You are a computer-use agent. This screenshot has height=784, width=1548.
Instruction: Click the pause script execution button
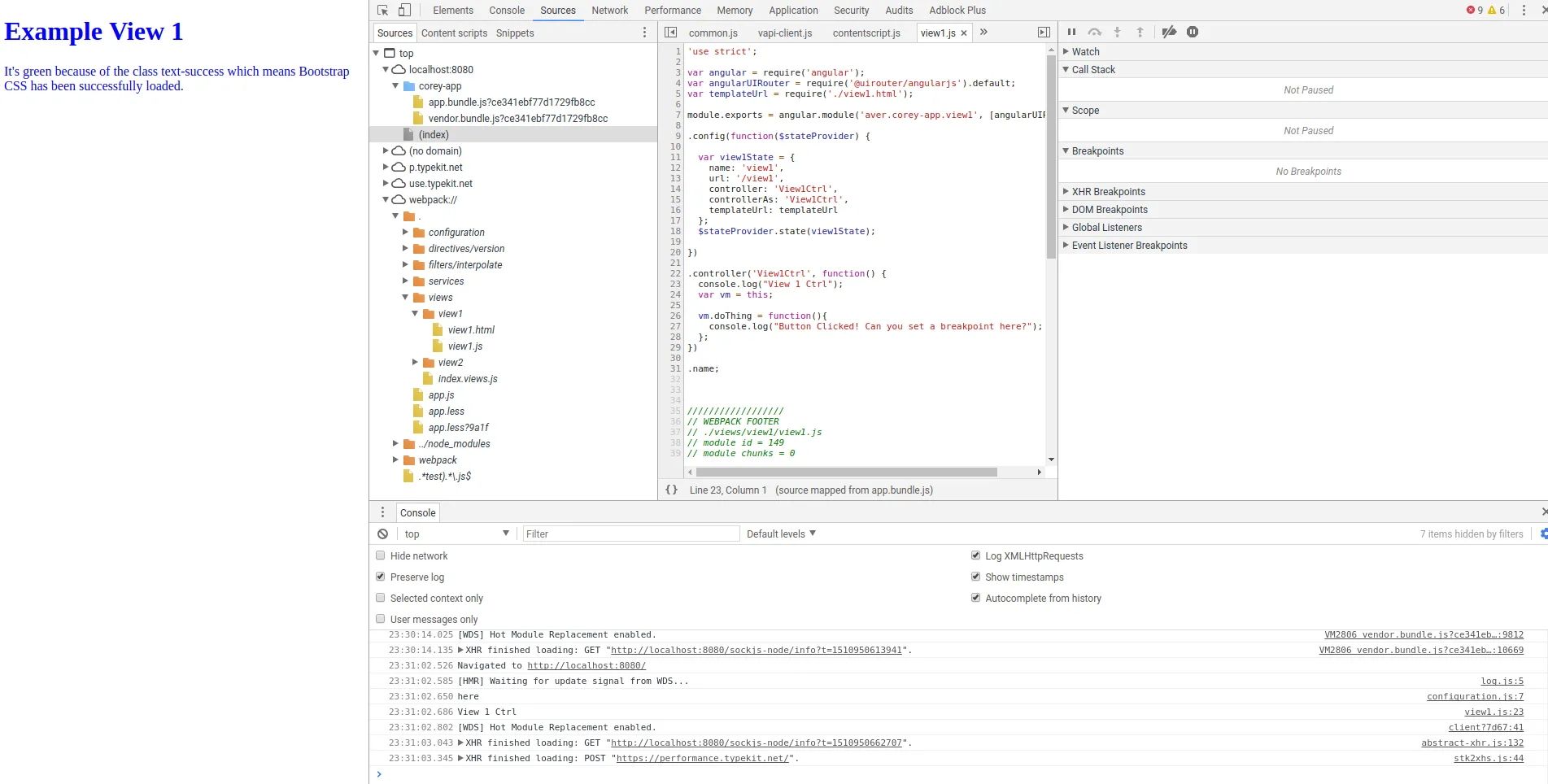coord(1071,33)
